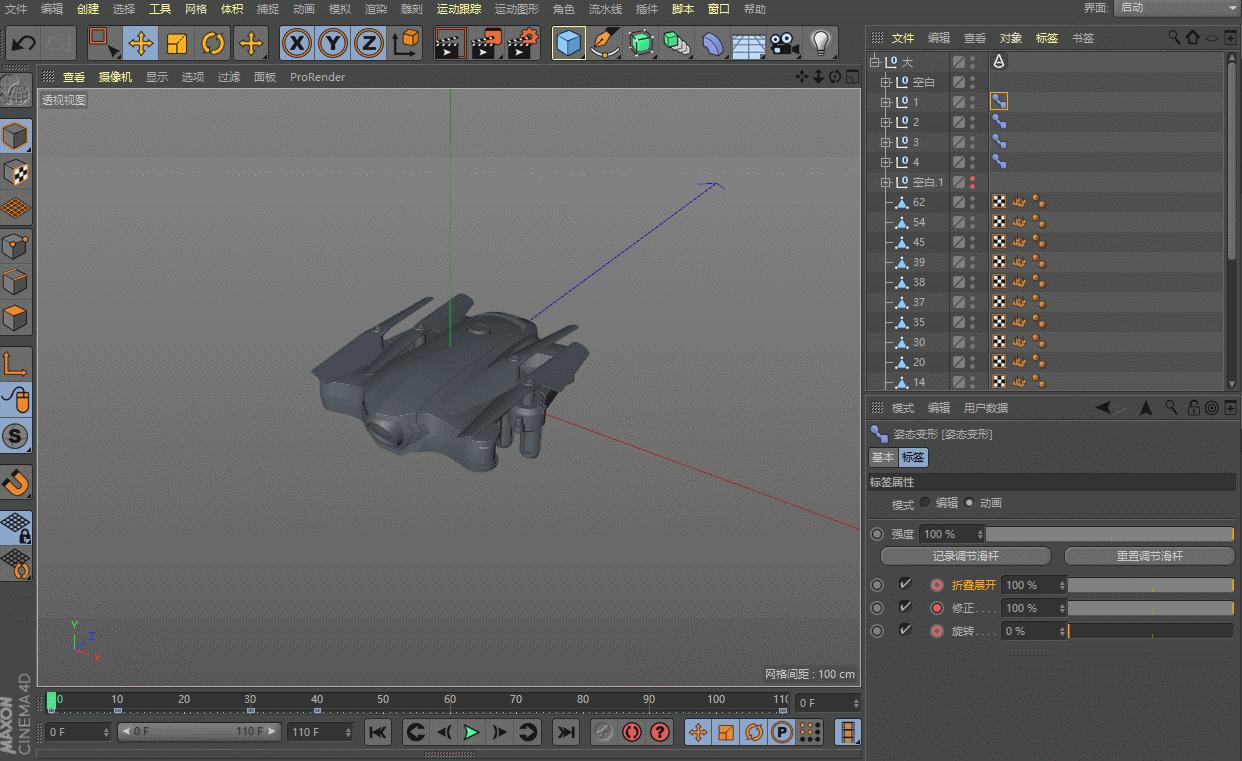Click the 折叠展开 strength slider

point(1150,584)
